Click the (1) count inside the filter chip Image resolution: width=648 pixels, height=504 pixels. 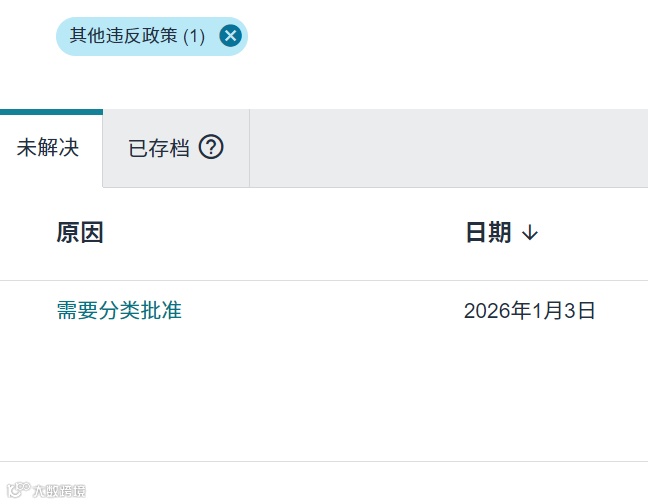(x=194, y=37)
